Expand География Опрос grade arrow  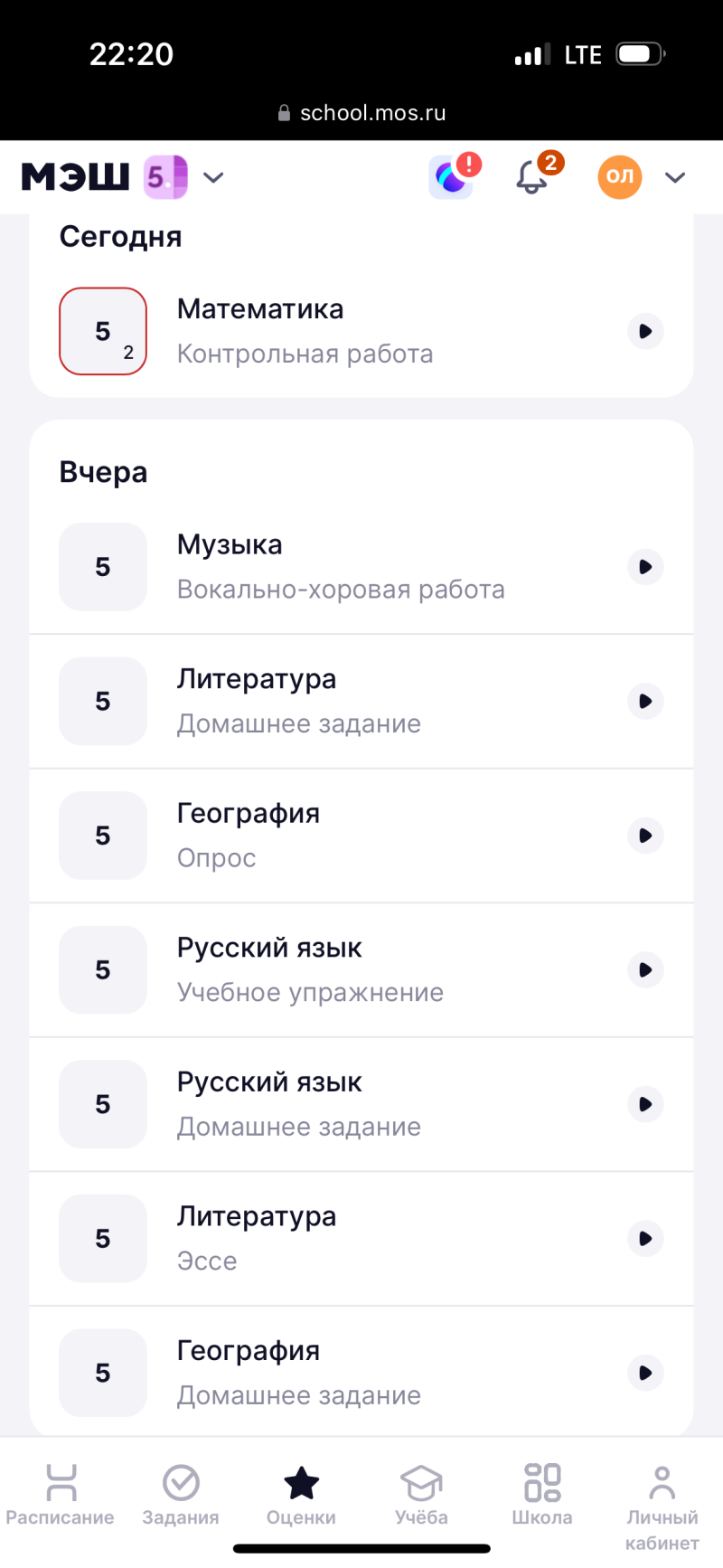point(645,836)
